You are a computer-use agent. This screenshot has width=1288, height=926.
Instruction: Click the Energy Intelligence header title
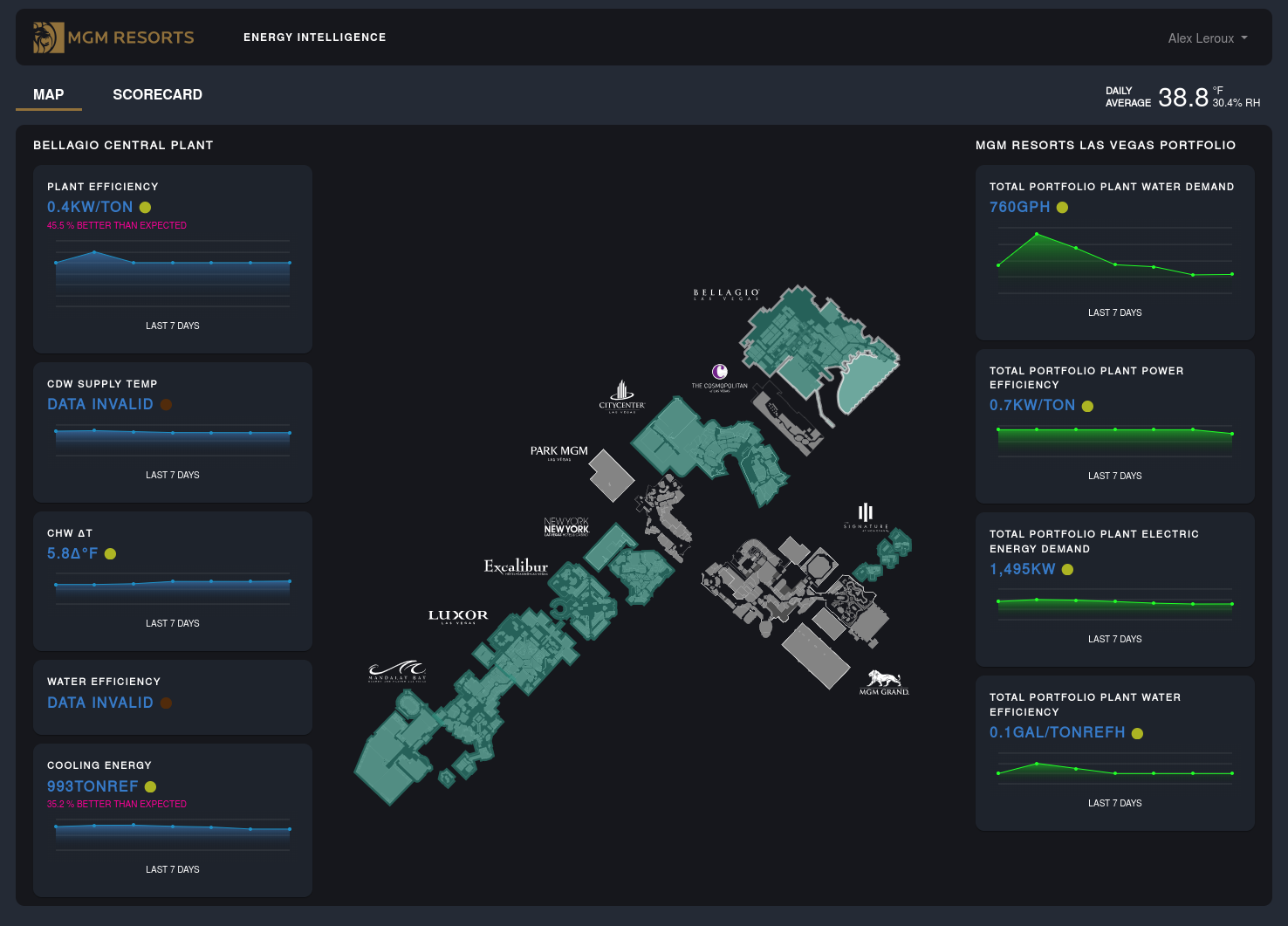(315, 38)
